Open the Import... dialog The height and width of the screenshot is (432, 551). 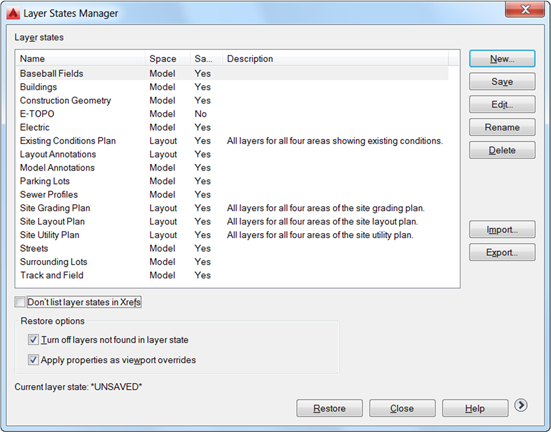[x=502, y=230]
